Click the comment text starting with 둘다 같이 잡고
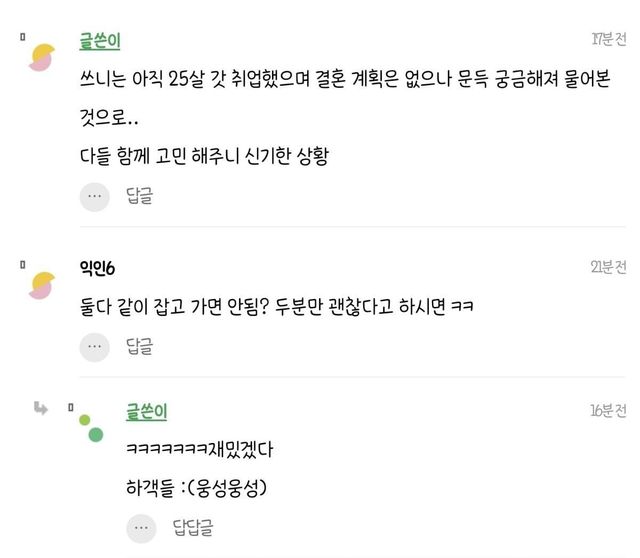 pyautogui.click(x=275, y=307)
